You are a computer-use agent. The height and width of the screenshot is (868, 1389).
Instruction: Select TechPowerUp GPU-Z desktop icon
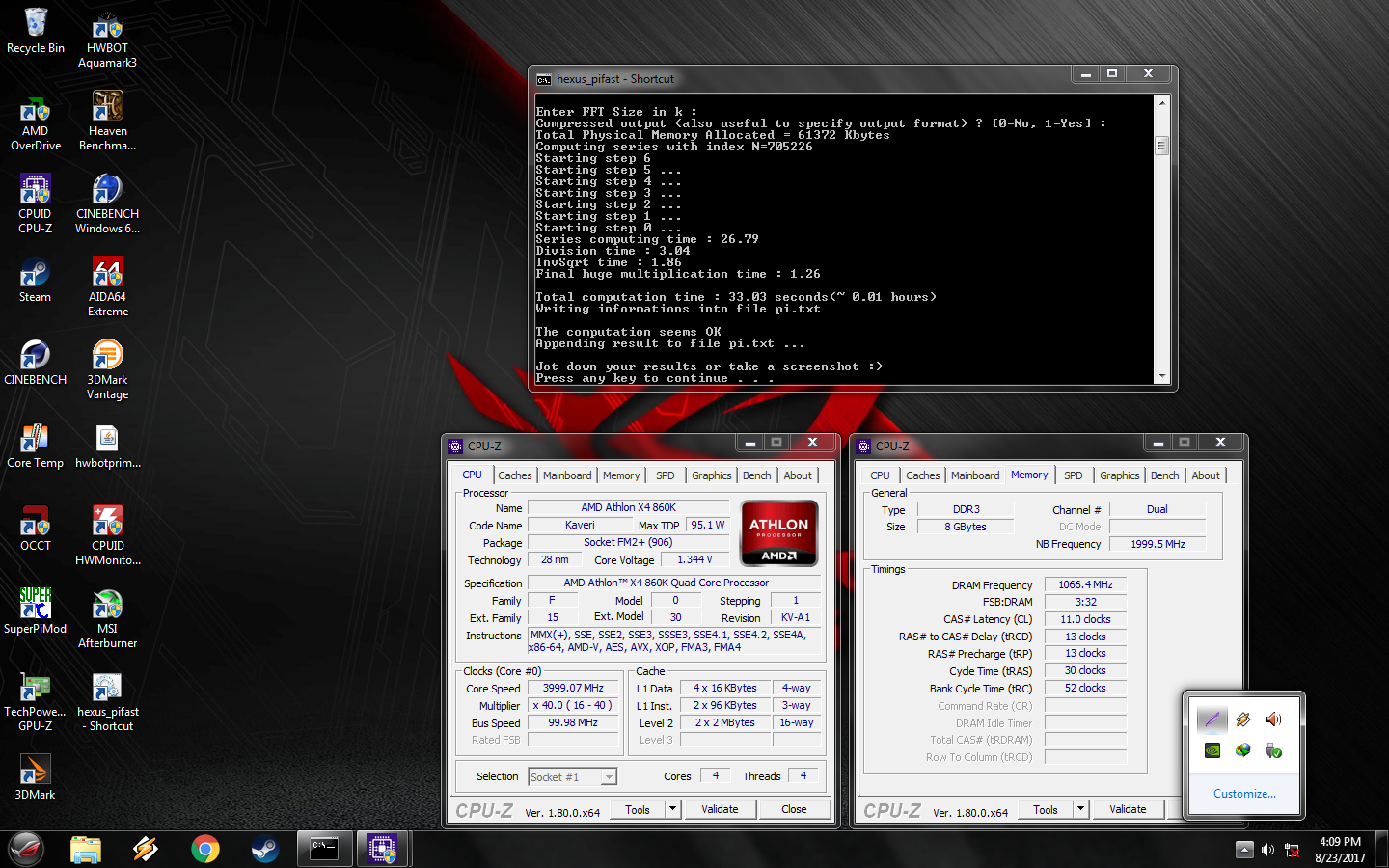36,702
